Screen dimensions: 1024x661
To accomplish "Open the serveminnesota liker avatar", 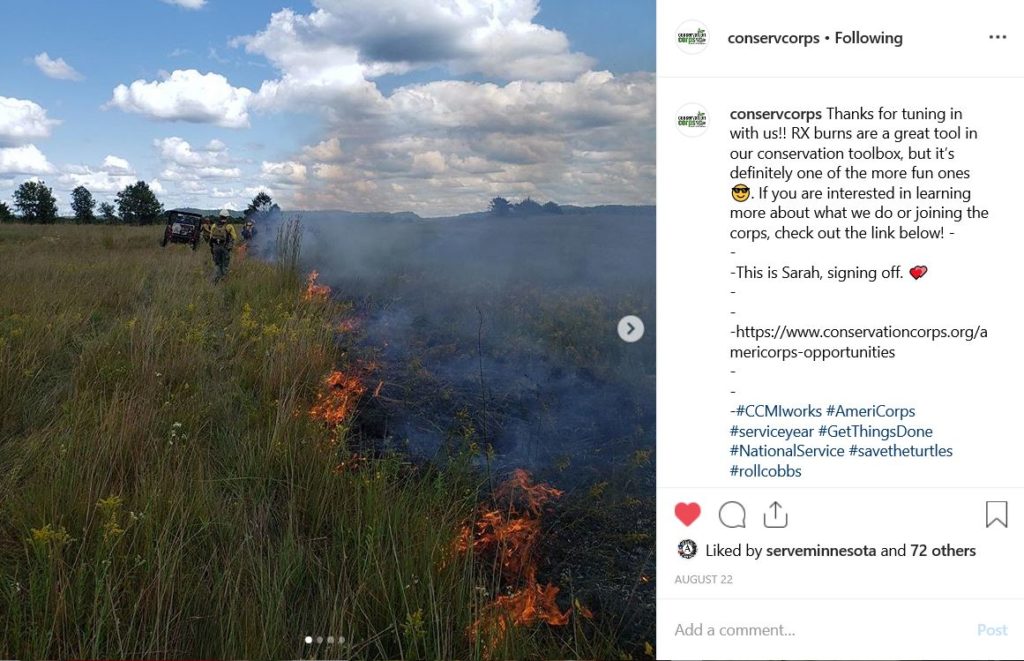I will tap(687, 549).
